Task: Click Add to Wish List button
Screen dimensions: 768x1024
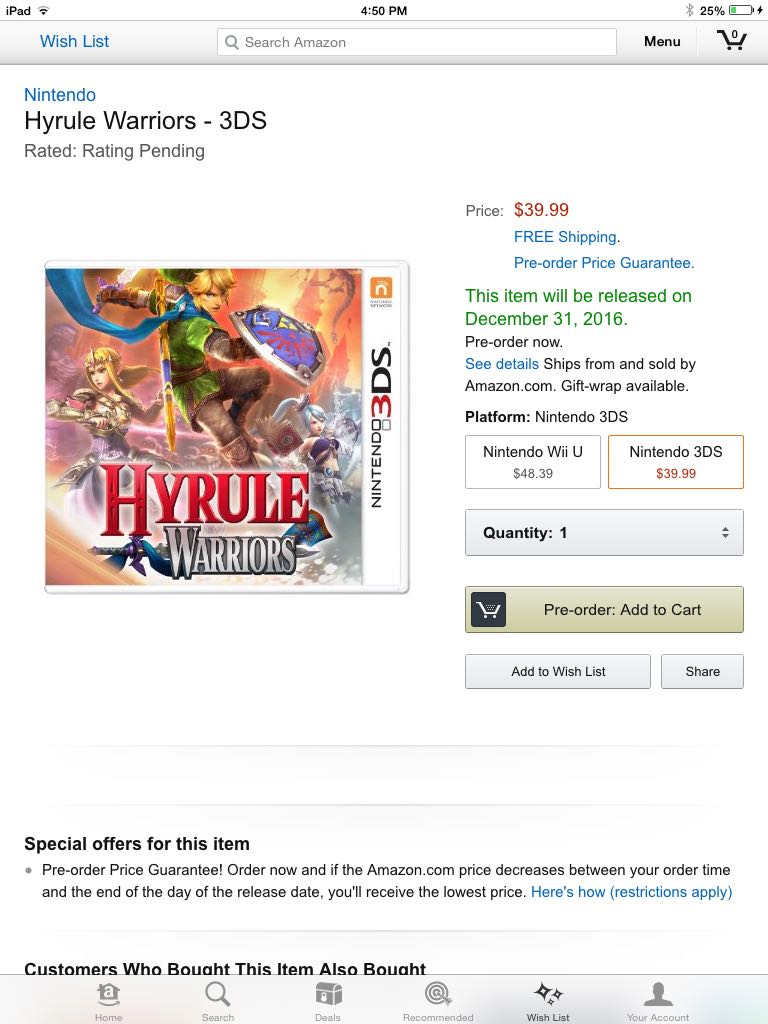Action: point(558,671)
